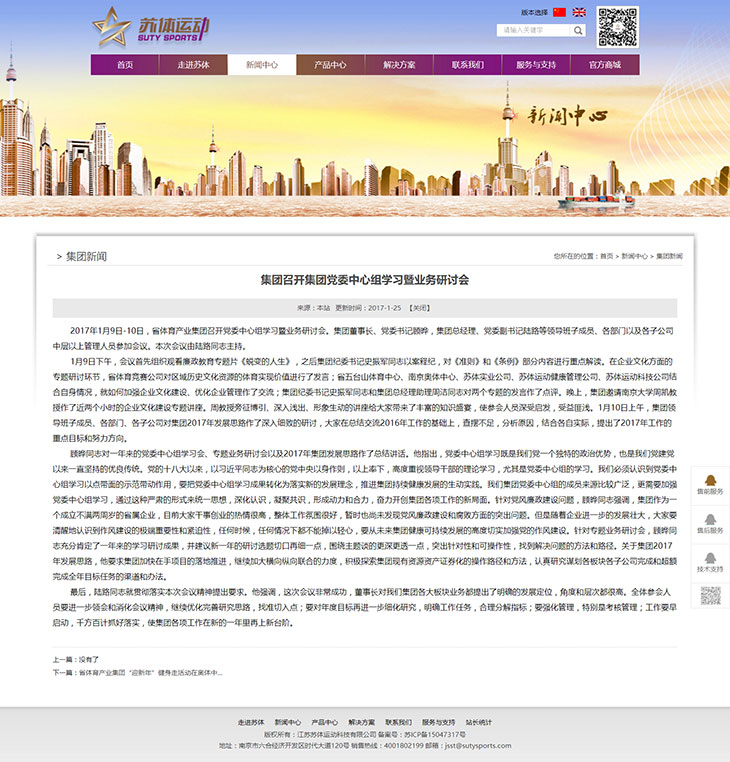Open the 走进苏体 navigation tab

pyautogui.click(x=193, y=65)
